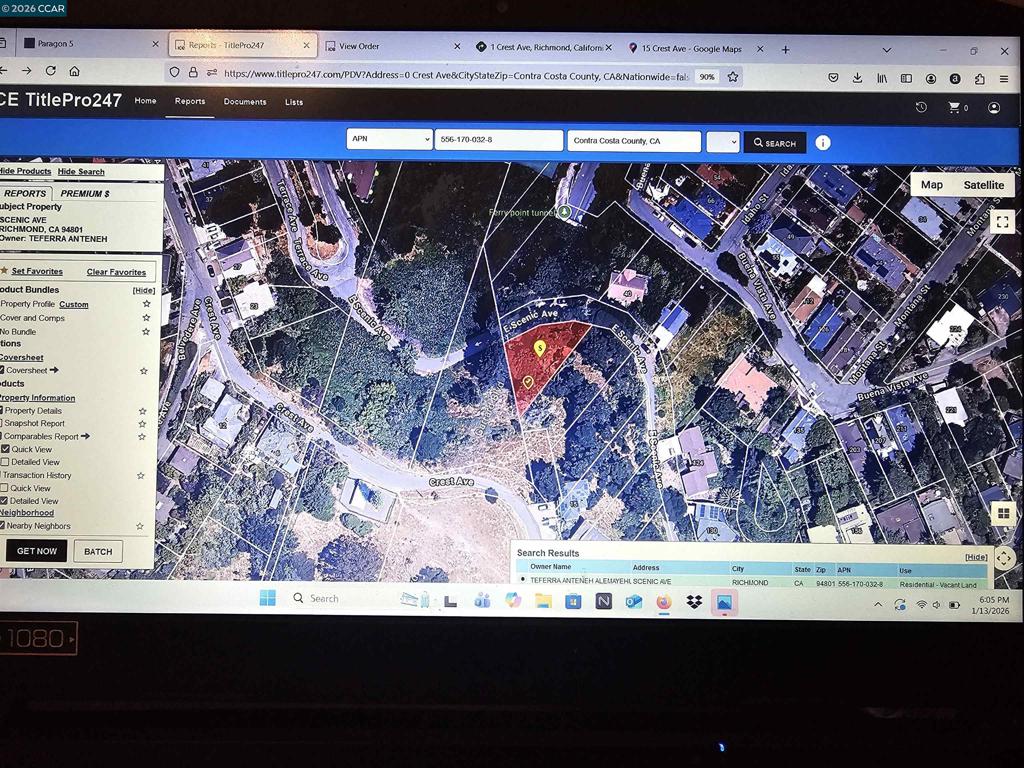
Task: Enter fullscreen map view
Action: [1002, 222]
